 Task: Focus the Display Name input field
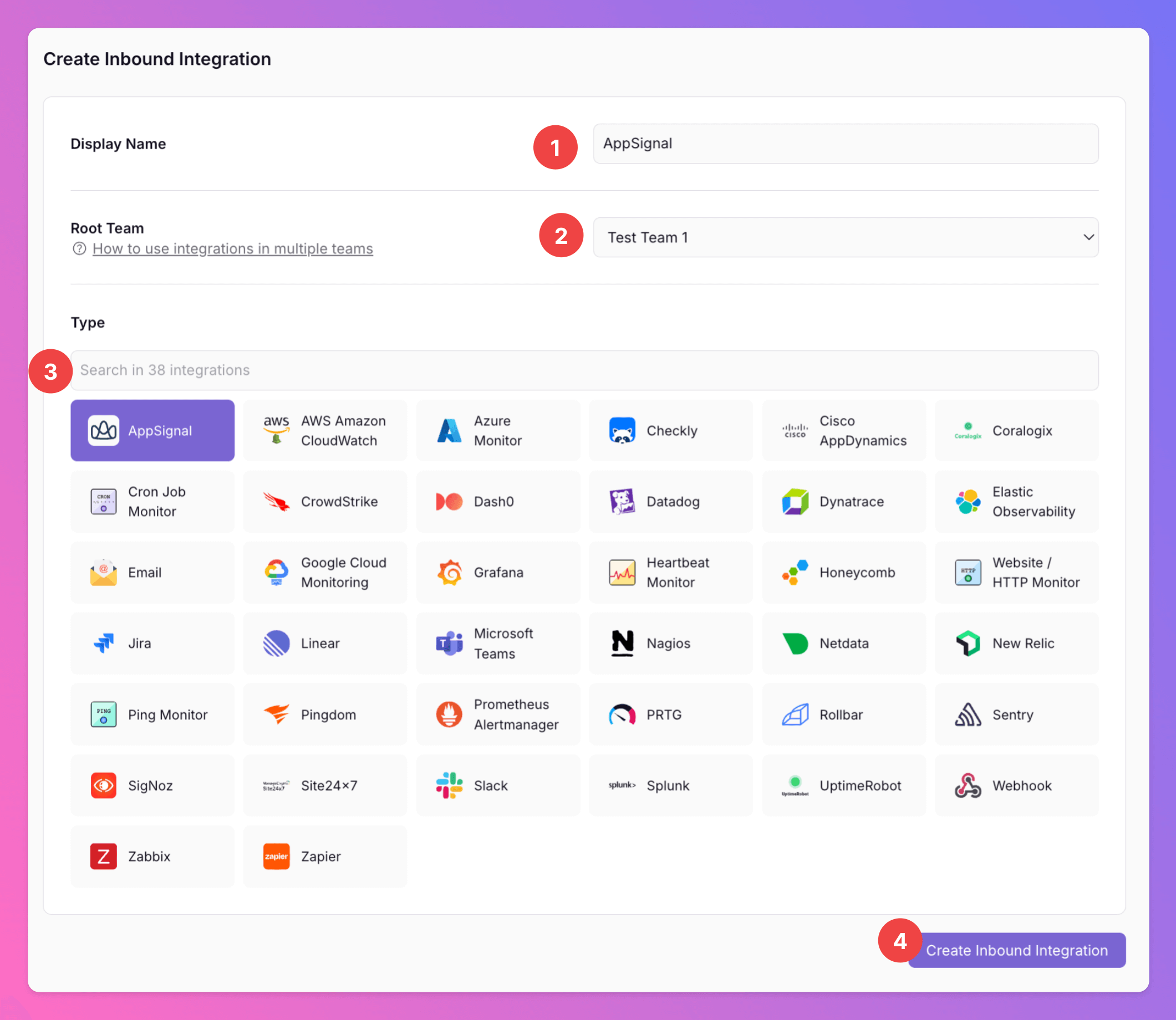coord(846,144)
